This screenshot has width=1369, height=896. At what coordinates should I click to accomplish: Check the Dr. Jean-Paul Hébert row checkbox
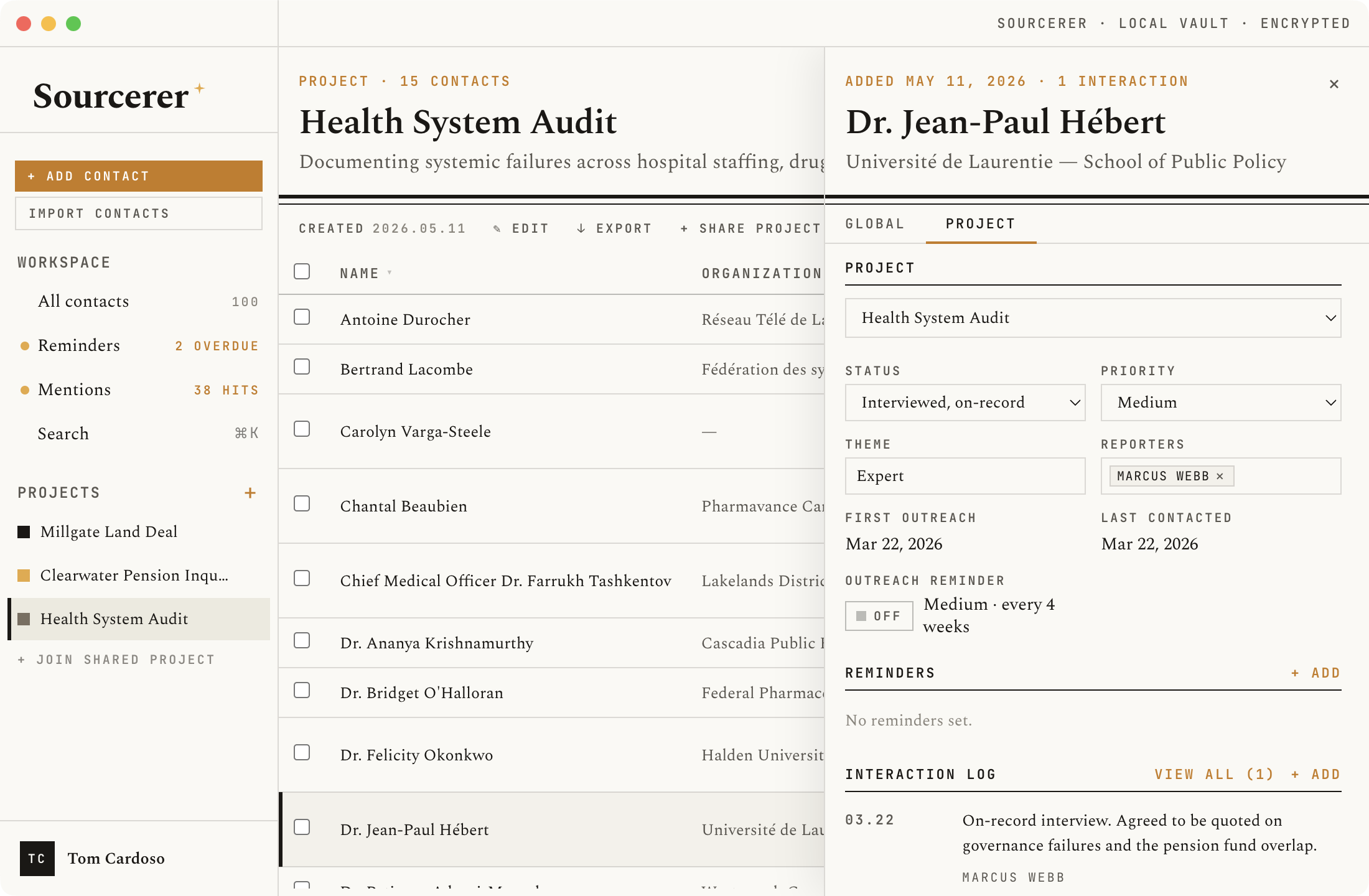click(x=302, y=827)
